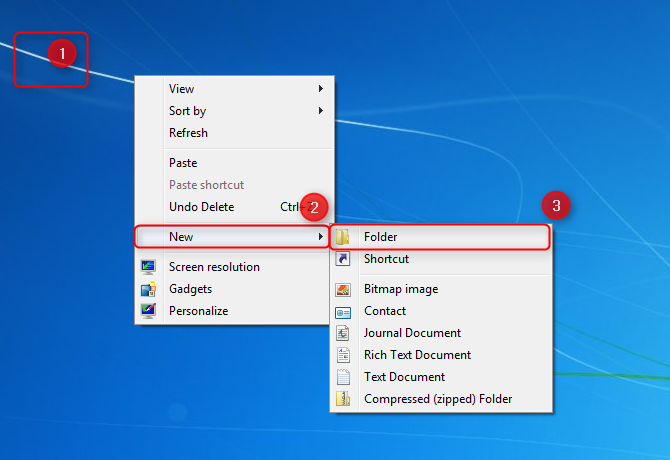Click the Shortcut arrow icon
670x460 pixels.
click(x=343, y=259)
